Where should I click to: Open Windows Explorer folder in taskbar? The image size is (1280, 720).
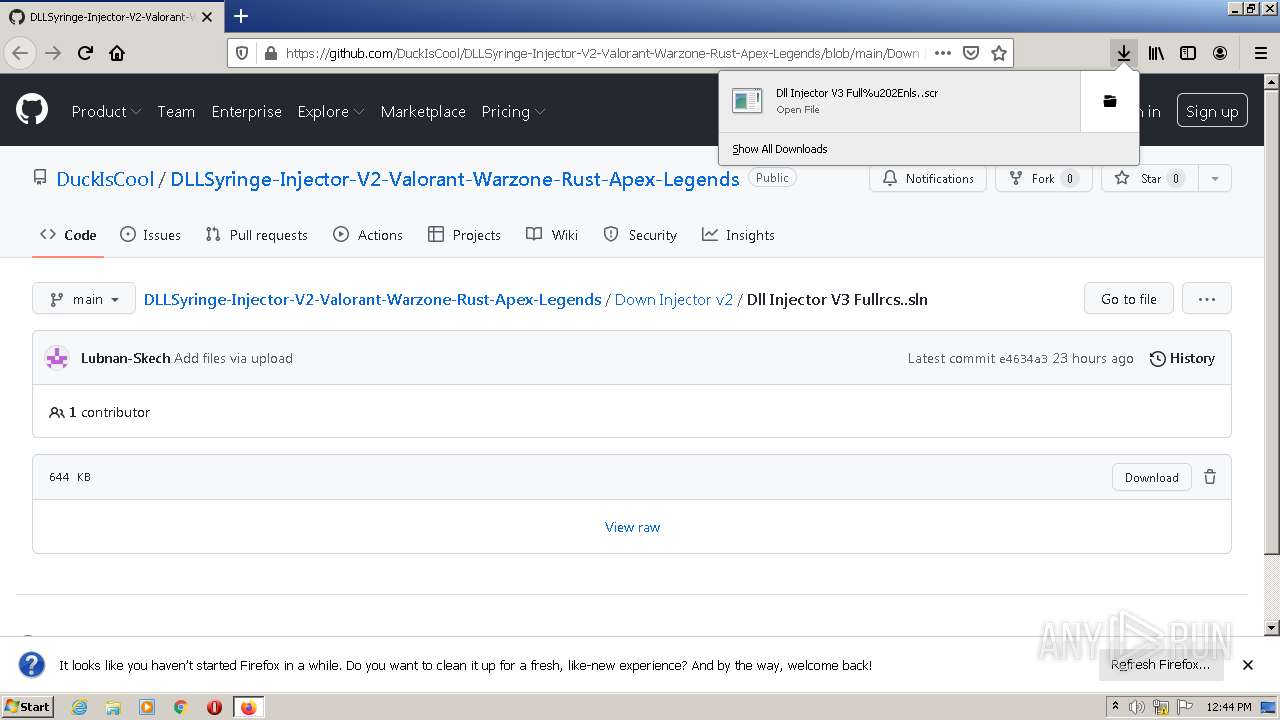pos(113,707)
